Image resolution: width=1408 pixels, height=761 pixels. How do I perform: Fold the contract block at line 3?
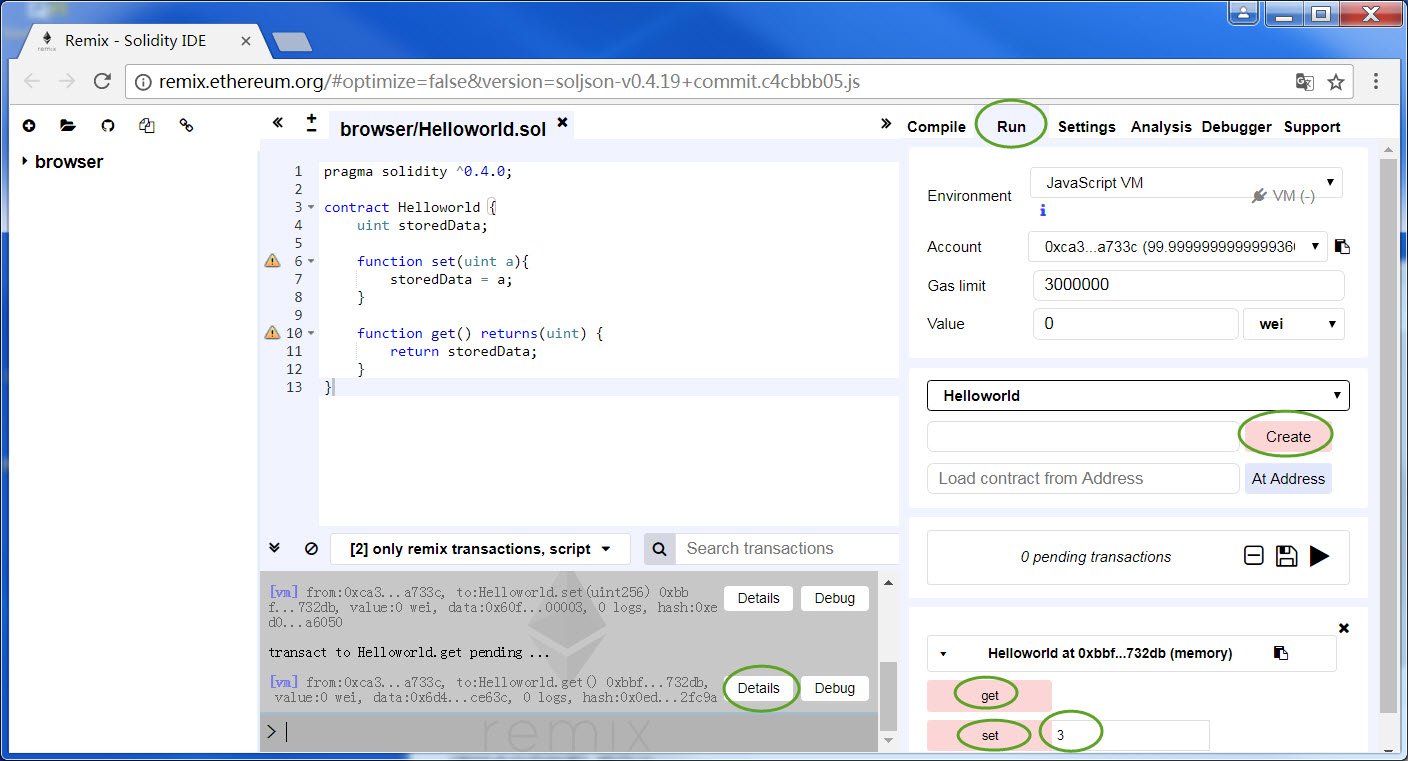point(311,208)
